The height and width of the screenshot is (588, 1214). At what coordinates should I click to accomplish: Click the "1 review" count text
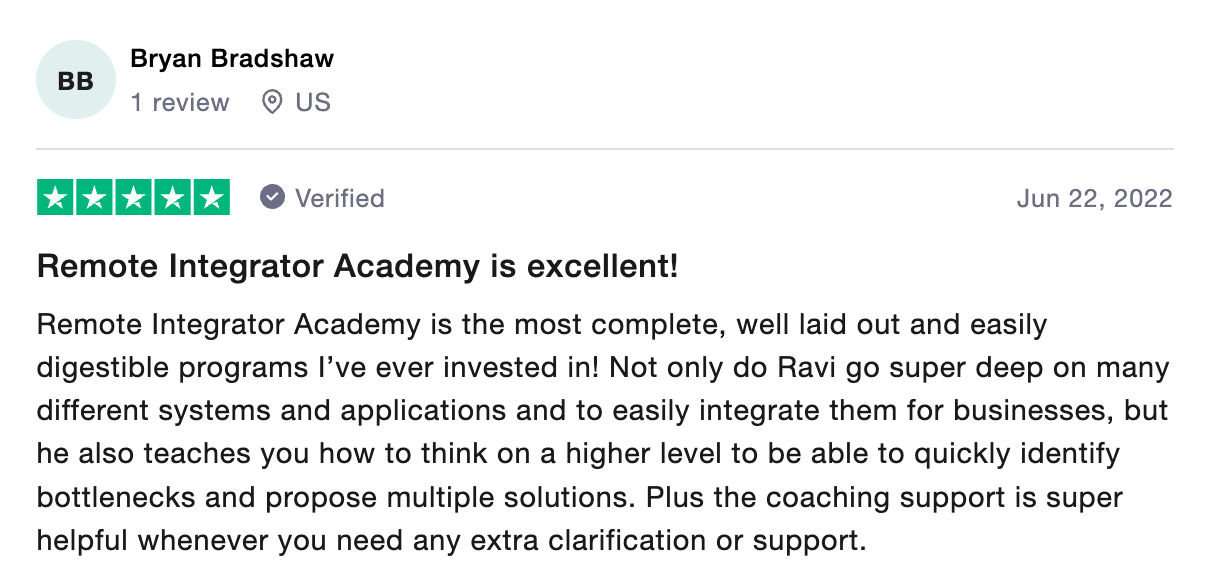180,102
